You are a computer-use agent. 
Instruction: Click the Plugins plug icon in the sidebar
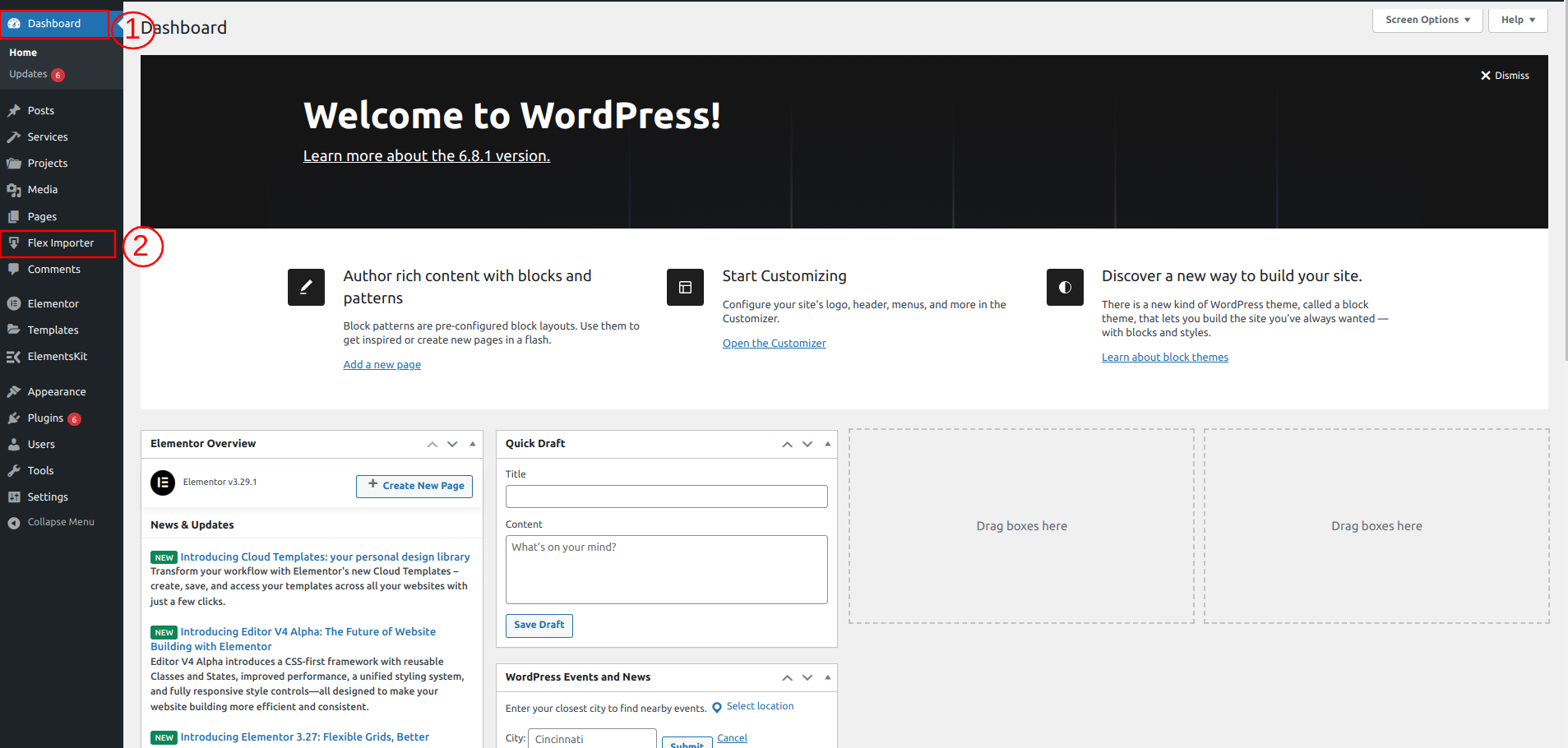(14, 418)
